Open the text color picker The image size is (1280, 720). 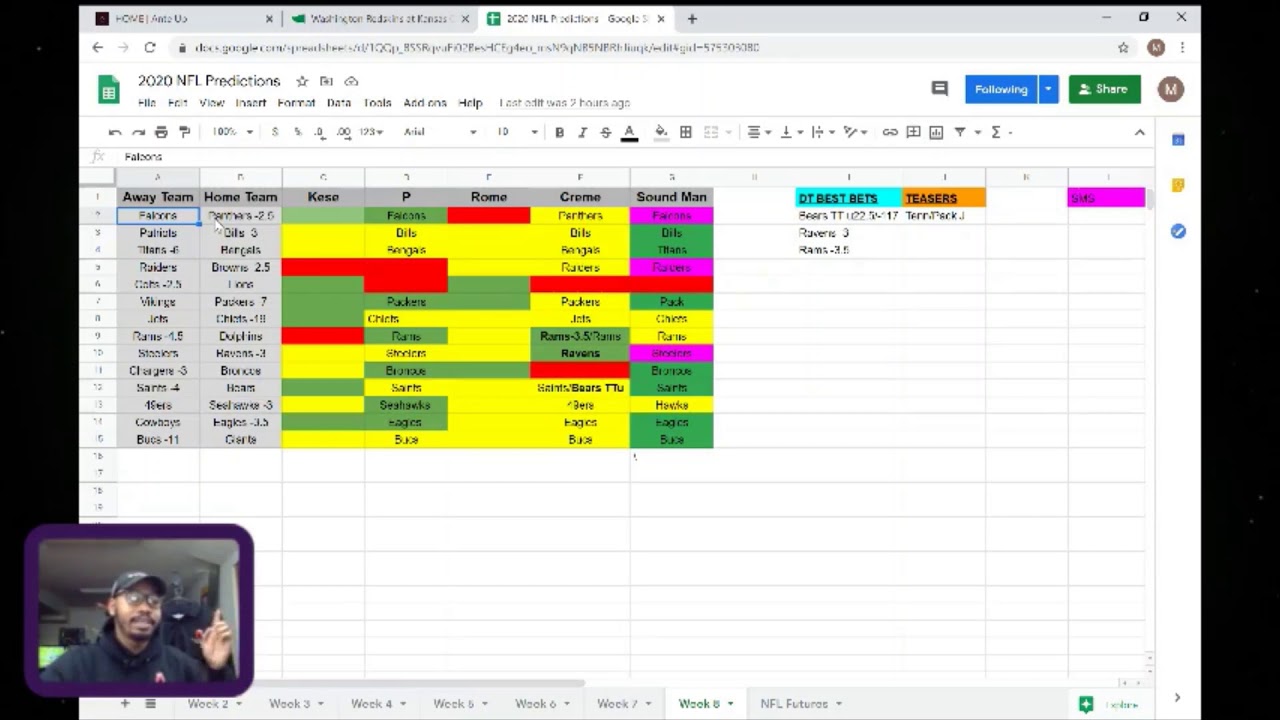pos(629,132)
